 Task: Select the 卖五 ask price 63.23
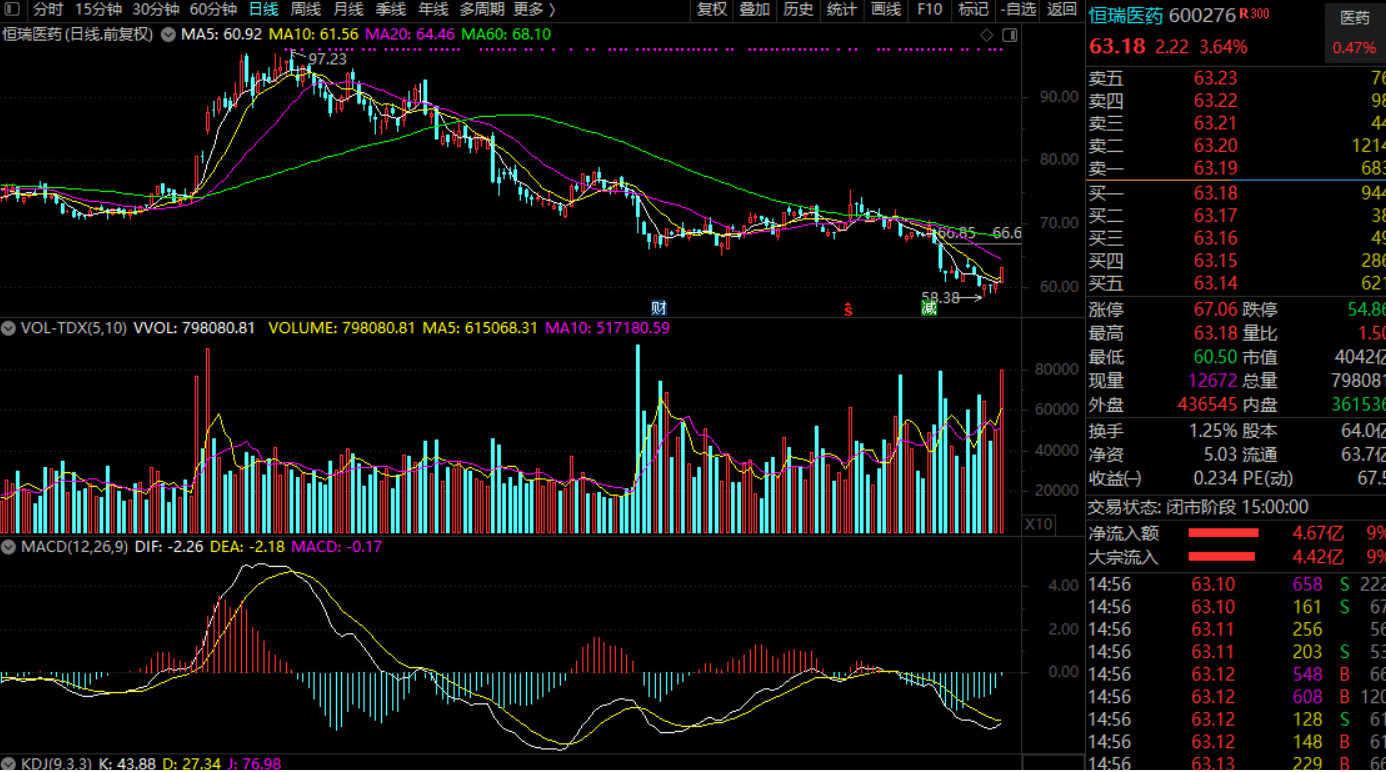pyautogui.click(x=1215, y=78)
